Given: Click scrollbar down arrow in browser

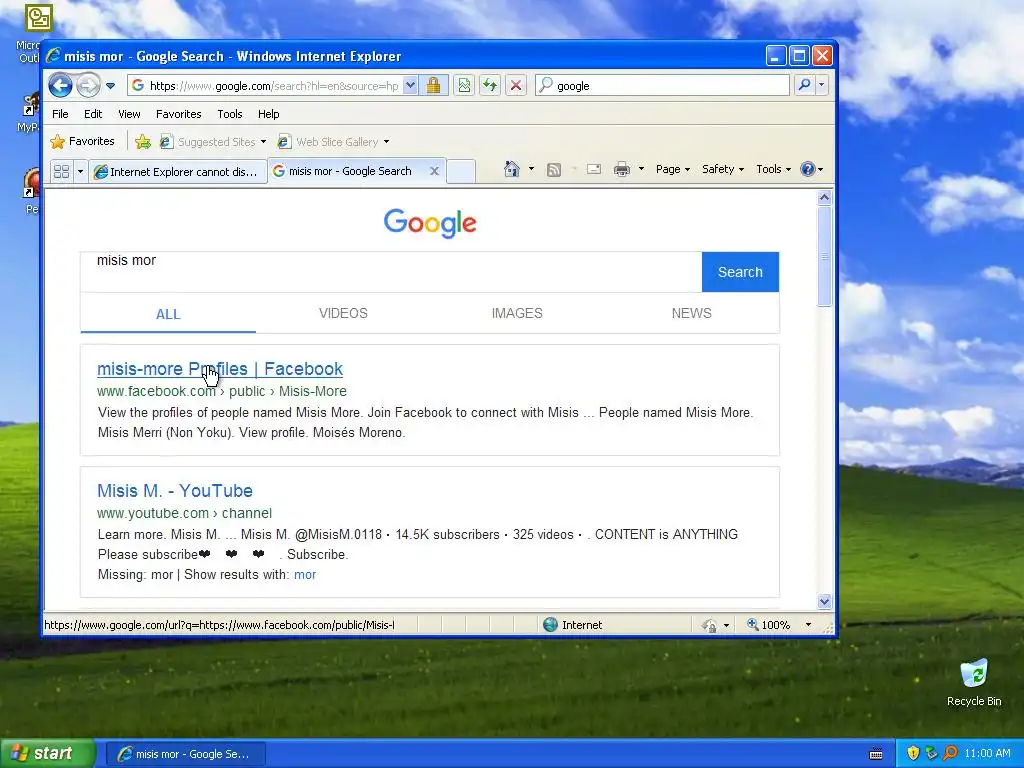Looking at the screenshot, I should pos(824,601).
